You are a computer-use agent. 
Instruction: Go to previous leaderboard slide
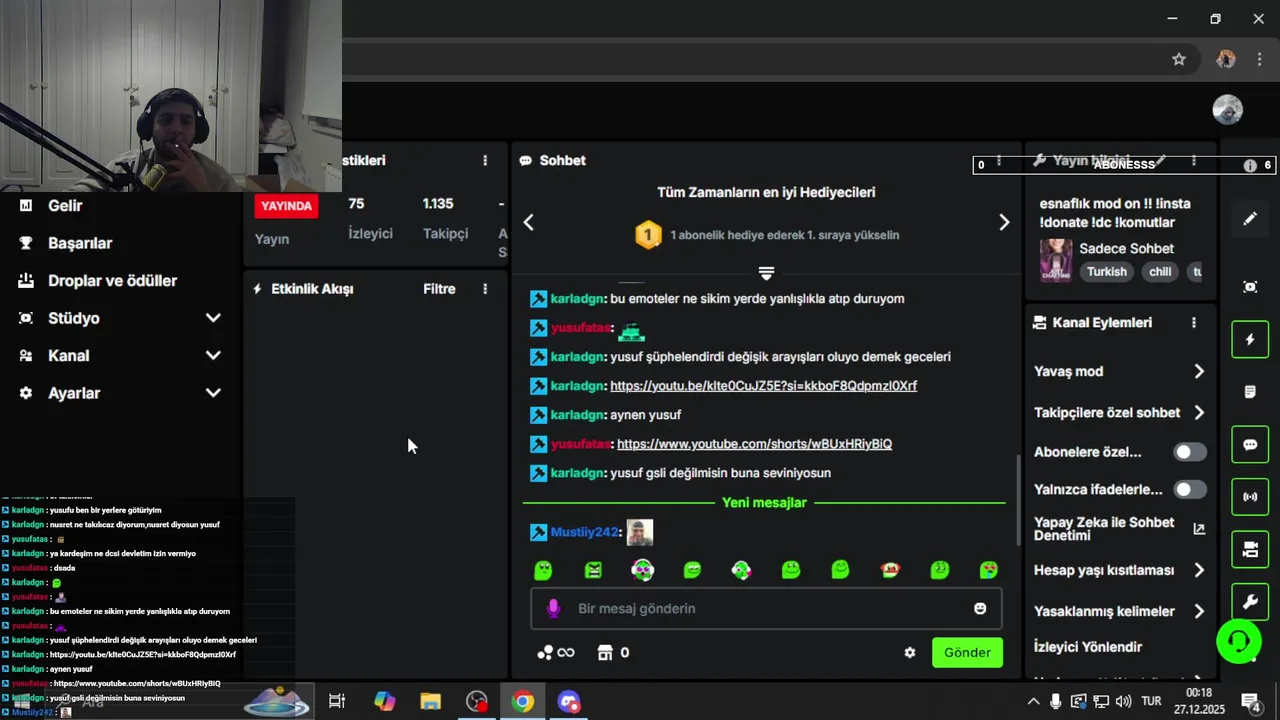tap(529, 223)
